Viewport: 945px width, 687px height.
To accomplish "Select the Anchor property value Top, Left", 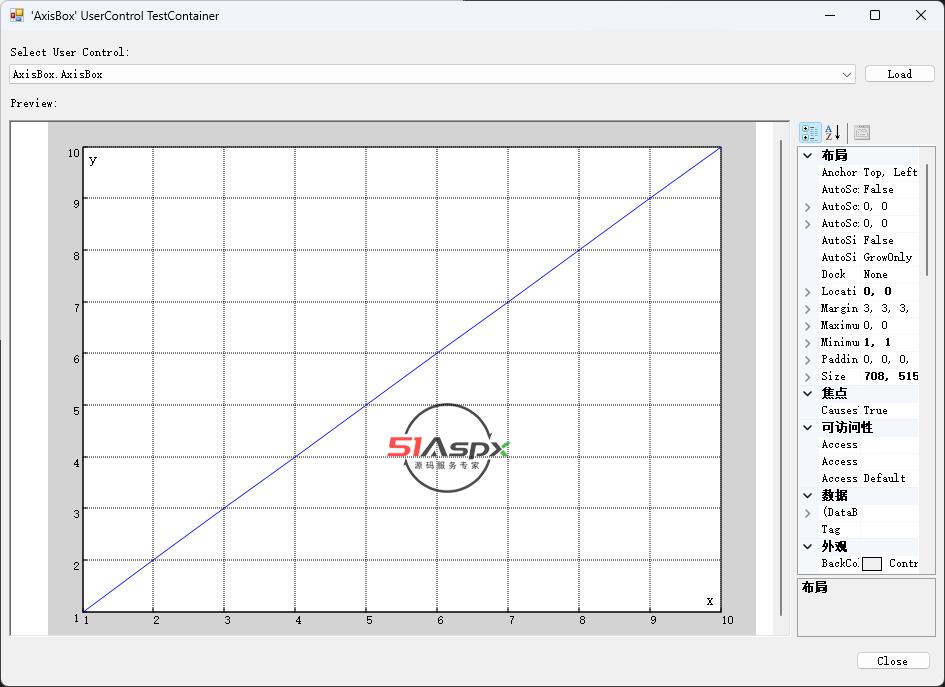I will coord(890,172).
